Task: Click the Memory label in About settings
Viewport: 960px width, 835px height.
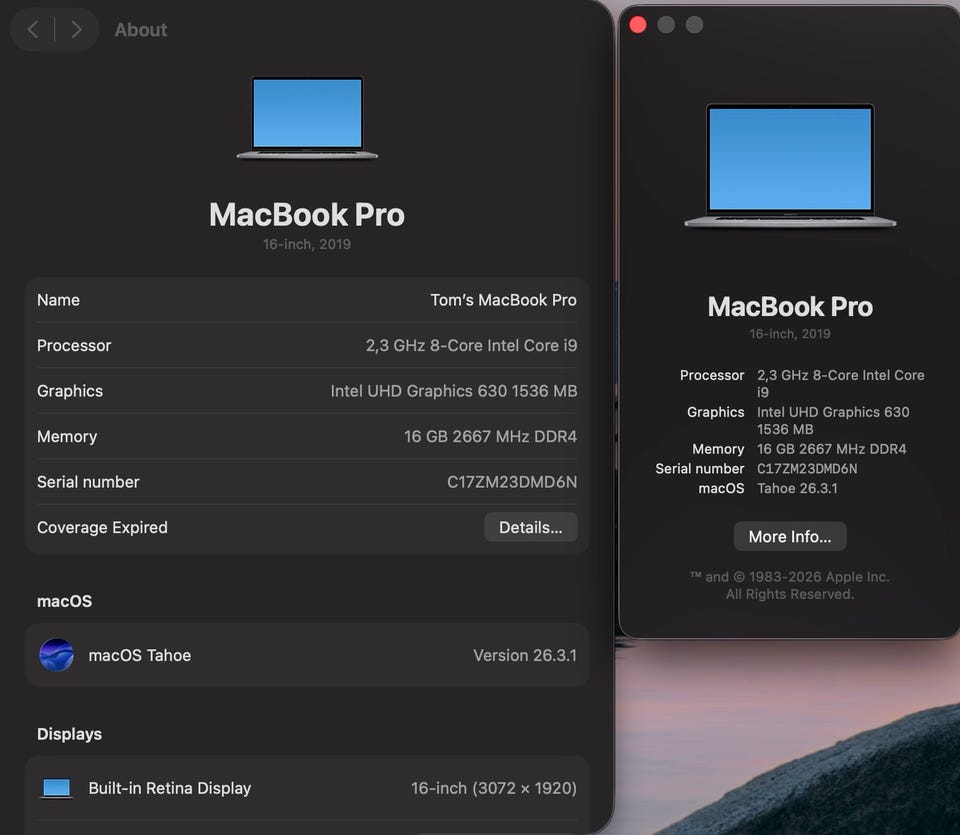Action: [67, 436]
